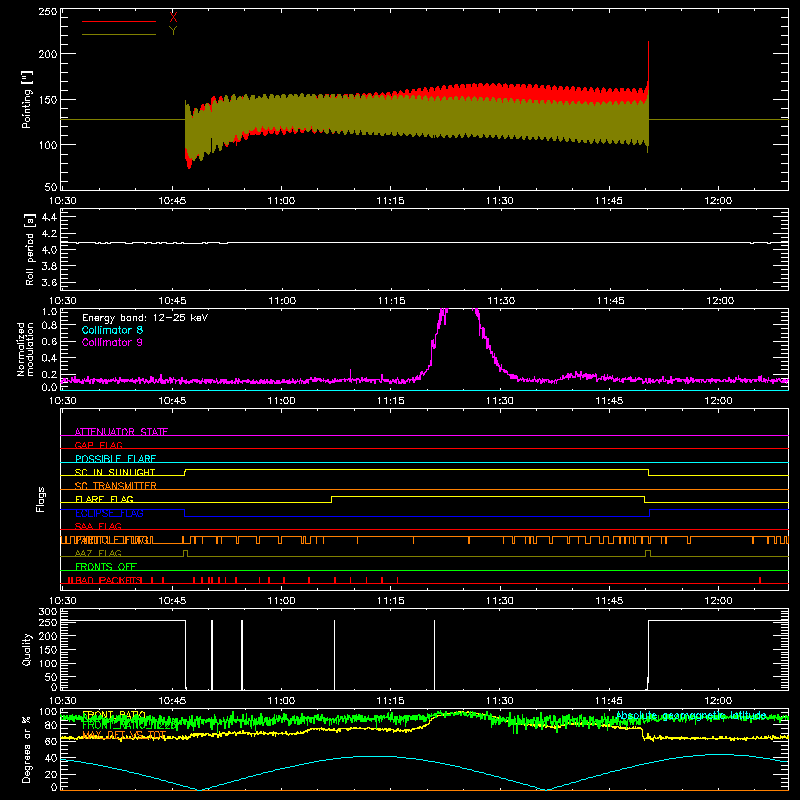
Task: Click the magenta 'Collimator 9' legend entry
Action: tap(112, 342)
